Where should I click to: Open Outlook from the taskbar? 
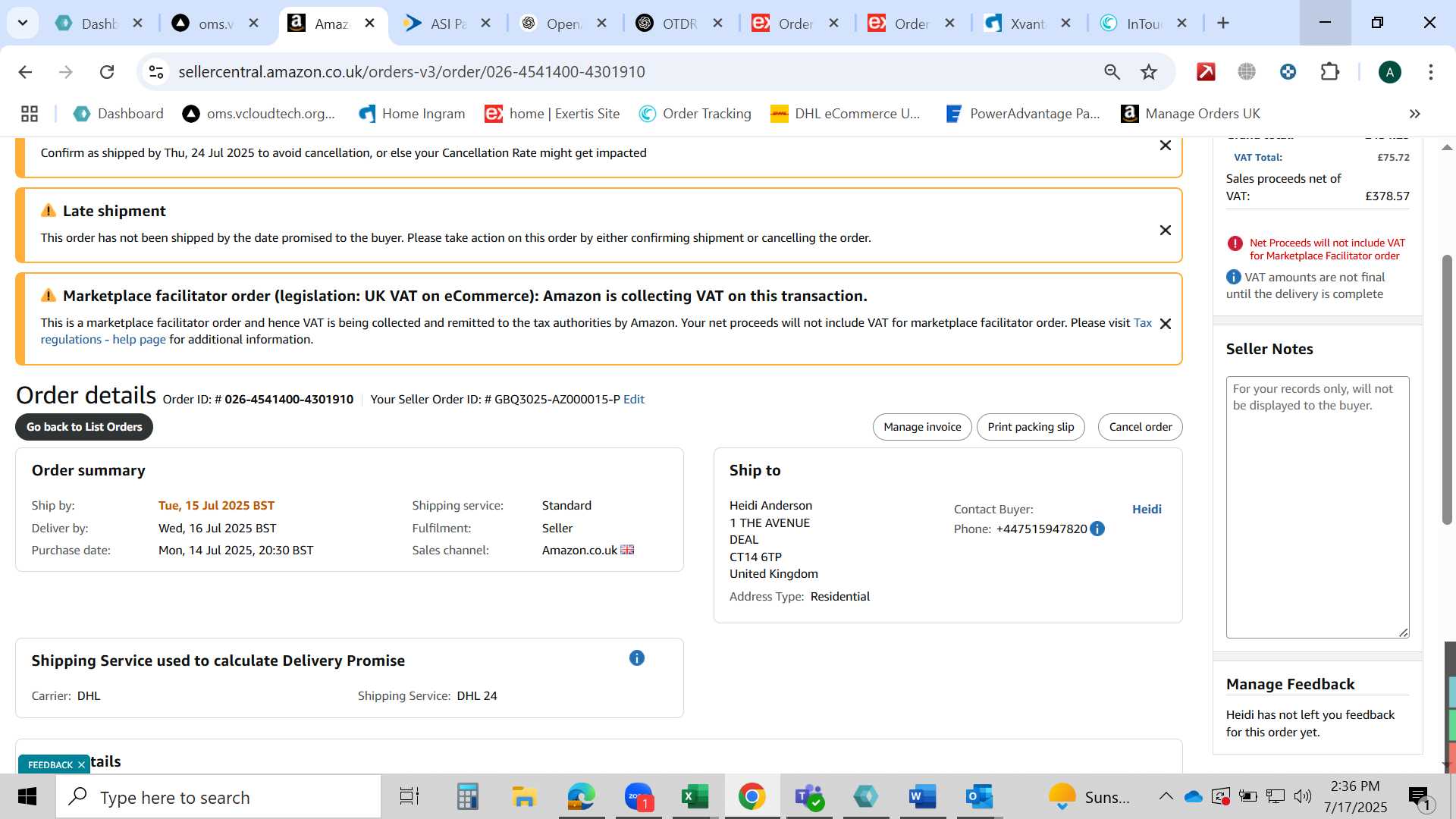pyautogui.click(x=980, y=797)
